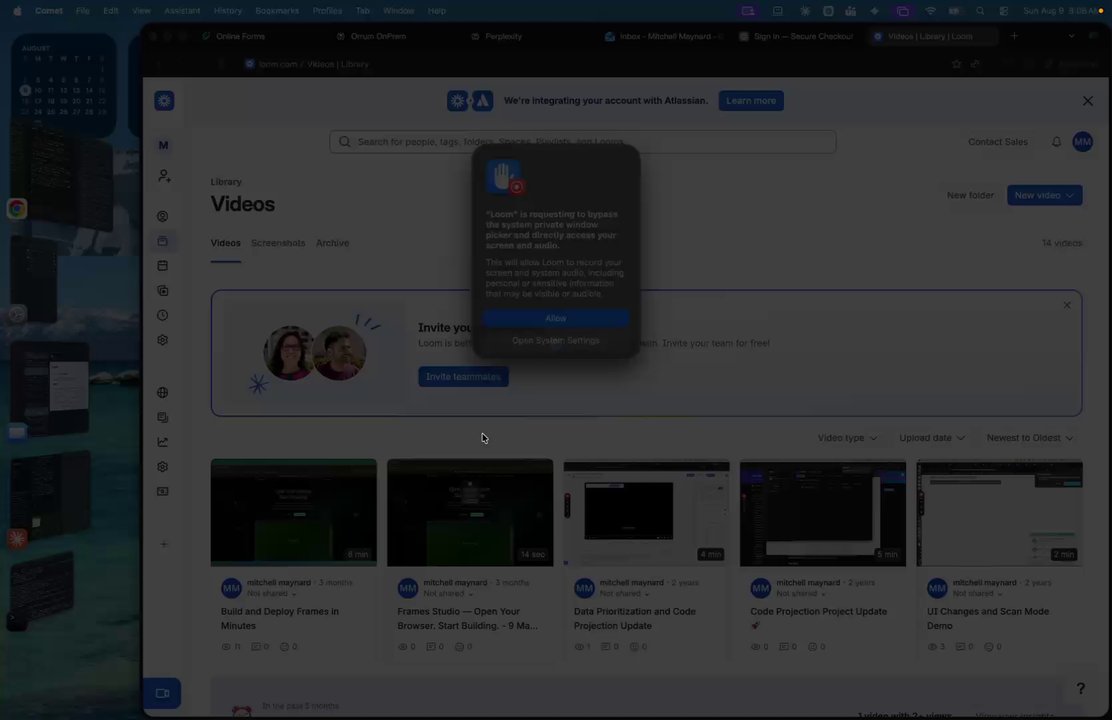Open the History menu in menu bar

[228, 11]
